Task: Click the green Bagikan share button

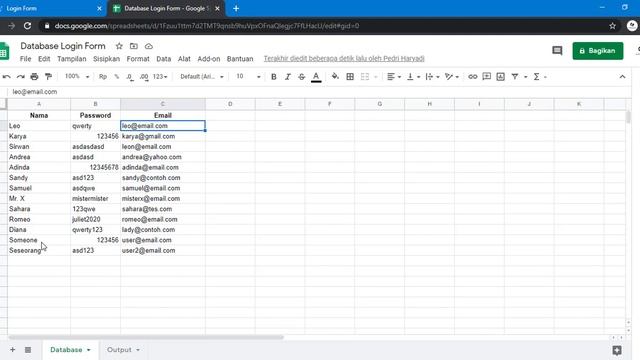Action: pos(598,51)
